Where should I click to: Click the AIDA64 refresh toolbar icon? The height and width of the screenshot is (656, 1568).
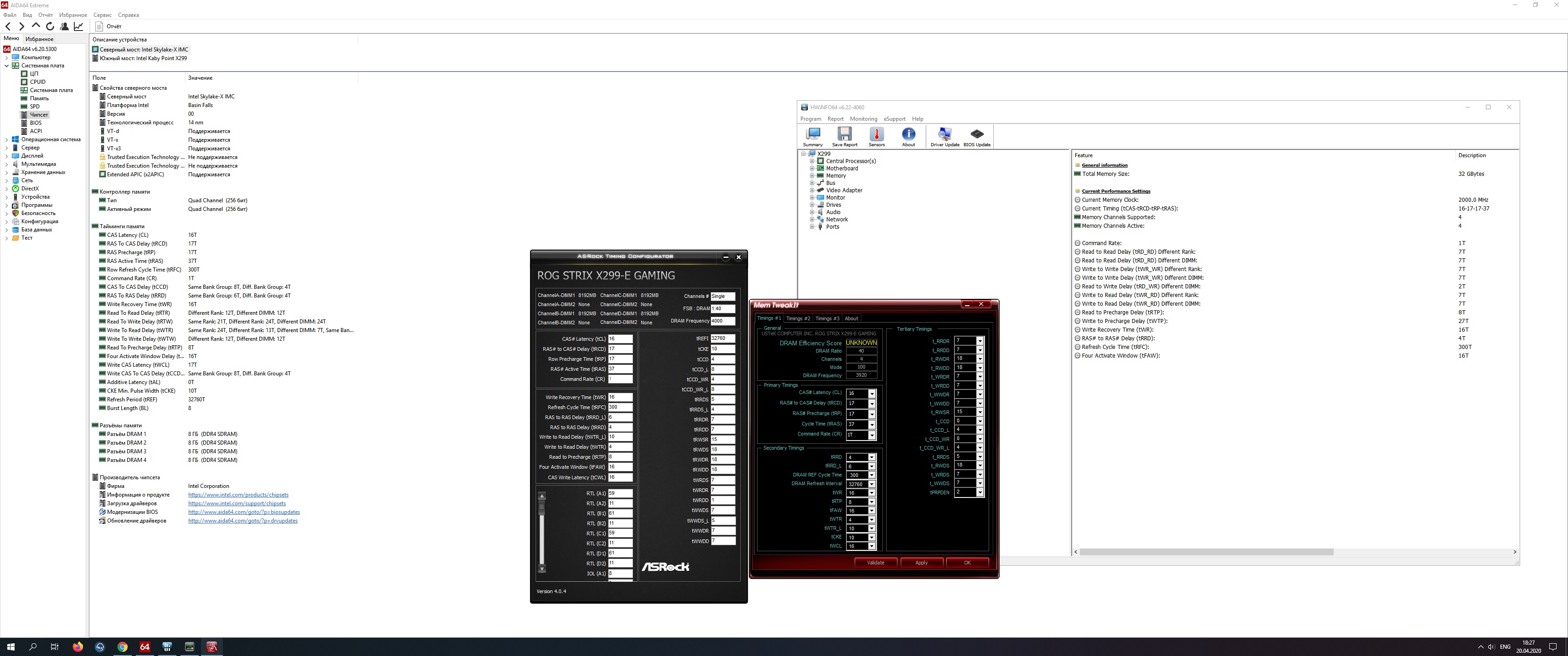(x=50, y=26)
